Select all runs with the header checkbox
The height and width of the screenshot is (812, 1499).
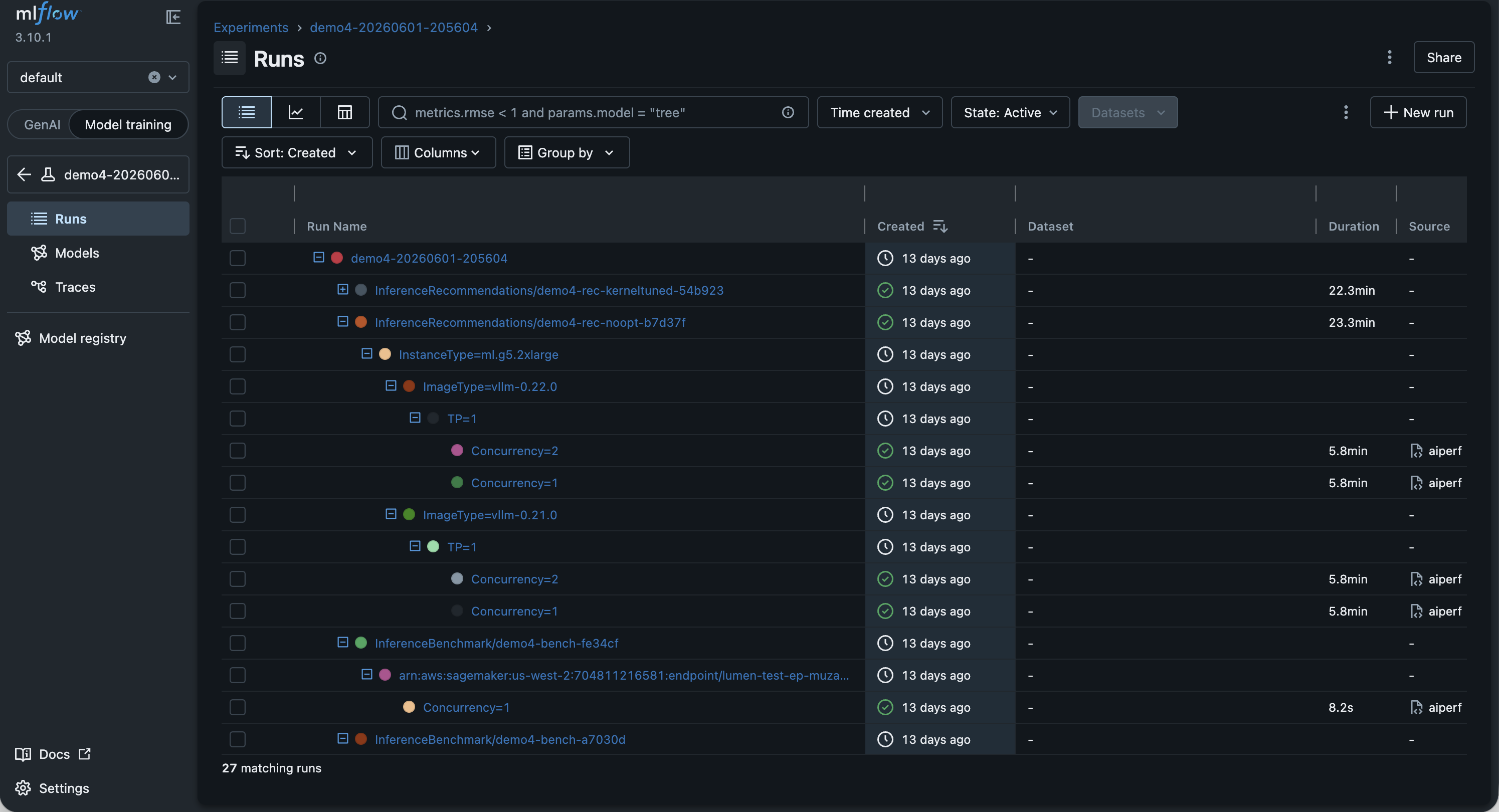tap(238, 226)
